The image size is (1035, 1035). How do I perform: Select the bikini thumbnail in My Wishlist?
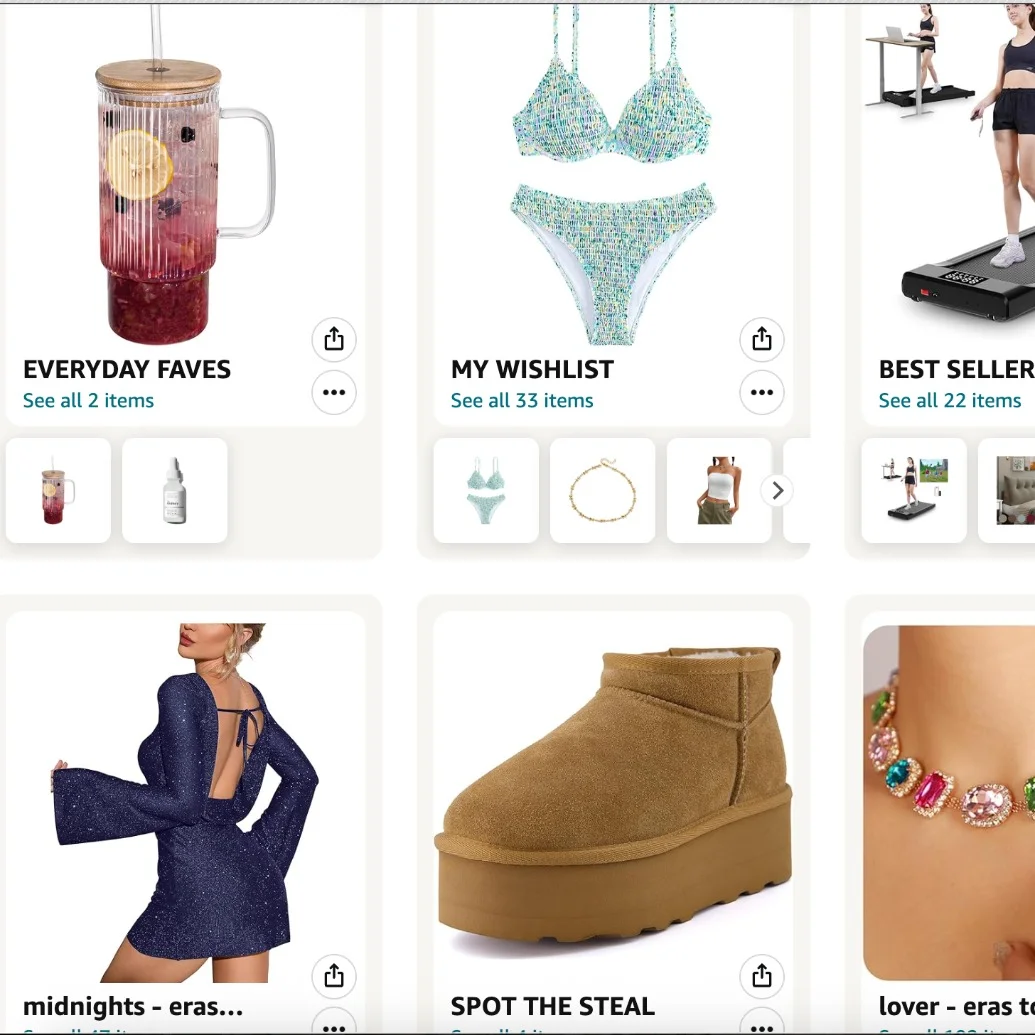coord(486,490)
